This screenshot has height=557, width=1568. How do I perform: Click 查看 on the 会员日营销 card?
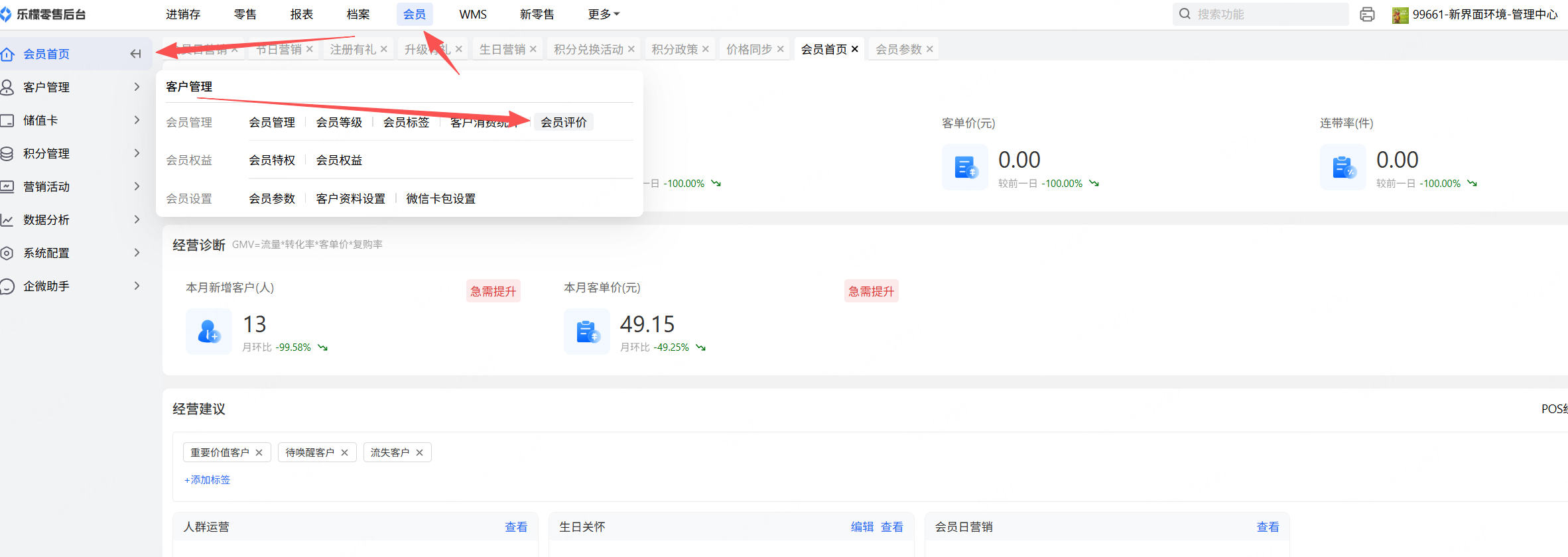(1268, 526)
